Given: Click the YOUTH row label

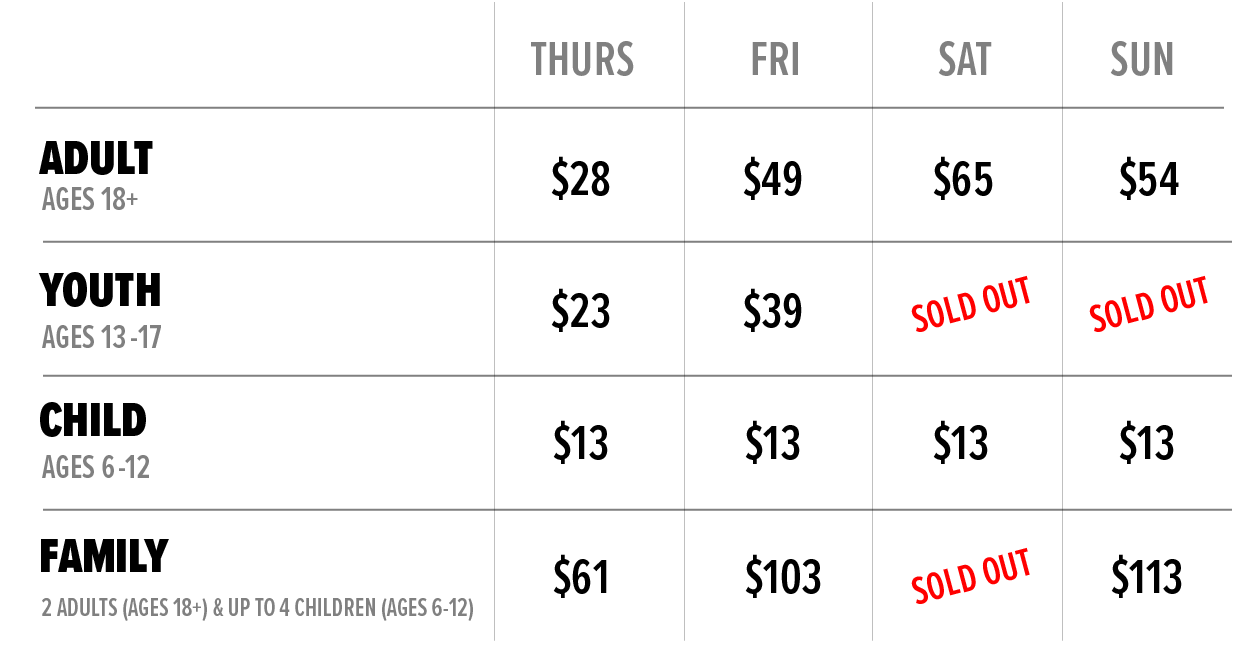Looking at the screenshot, I should [x=100, y=291].
